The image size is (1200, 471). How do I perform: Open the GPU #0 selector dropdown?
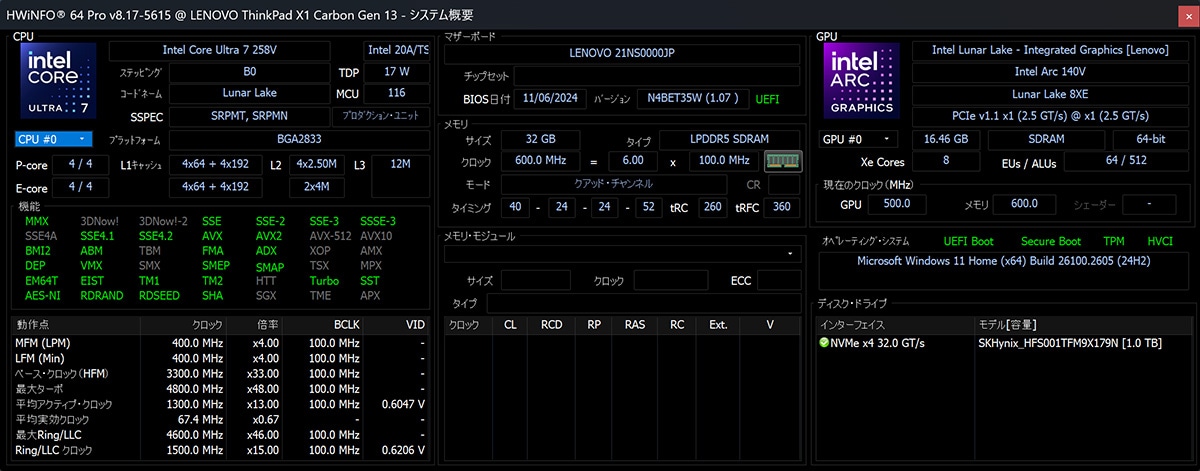point(860,139)
